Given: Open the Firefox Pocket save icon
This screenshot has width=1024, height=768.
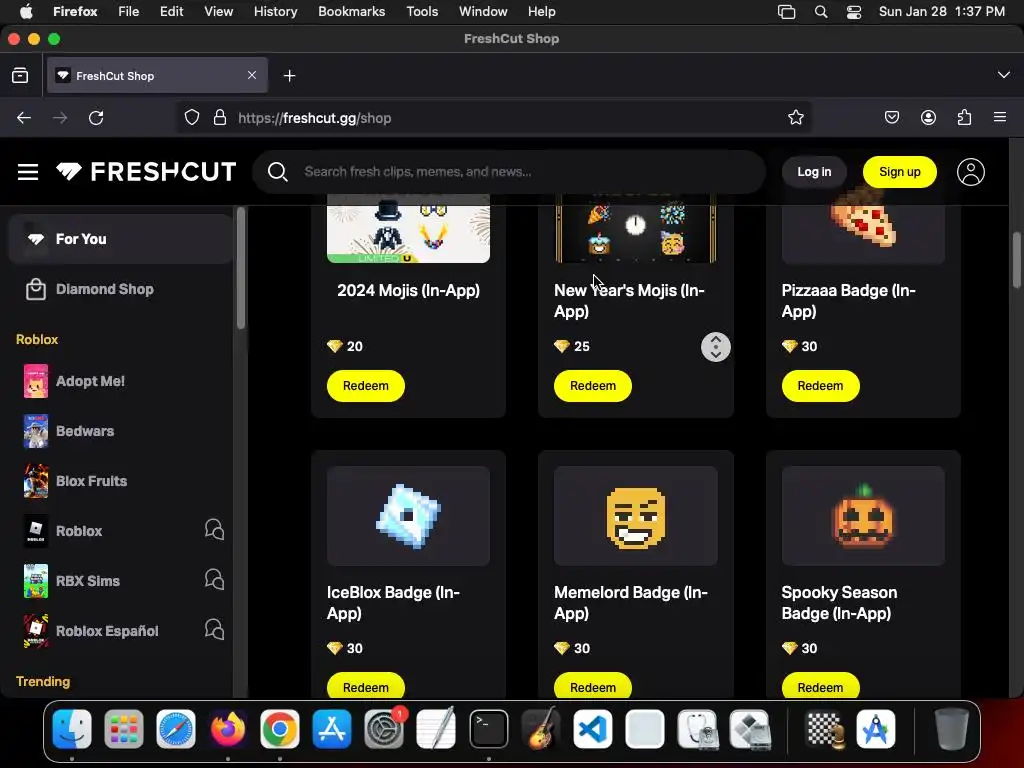Looking at the screenshot, I should click(891, 118).
